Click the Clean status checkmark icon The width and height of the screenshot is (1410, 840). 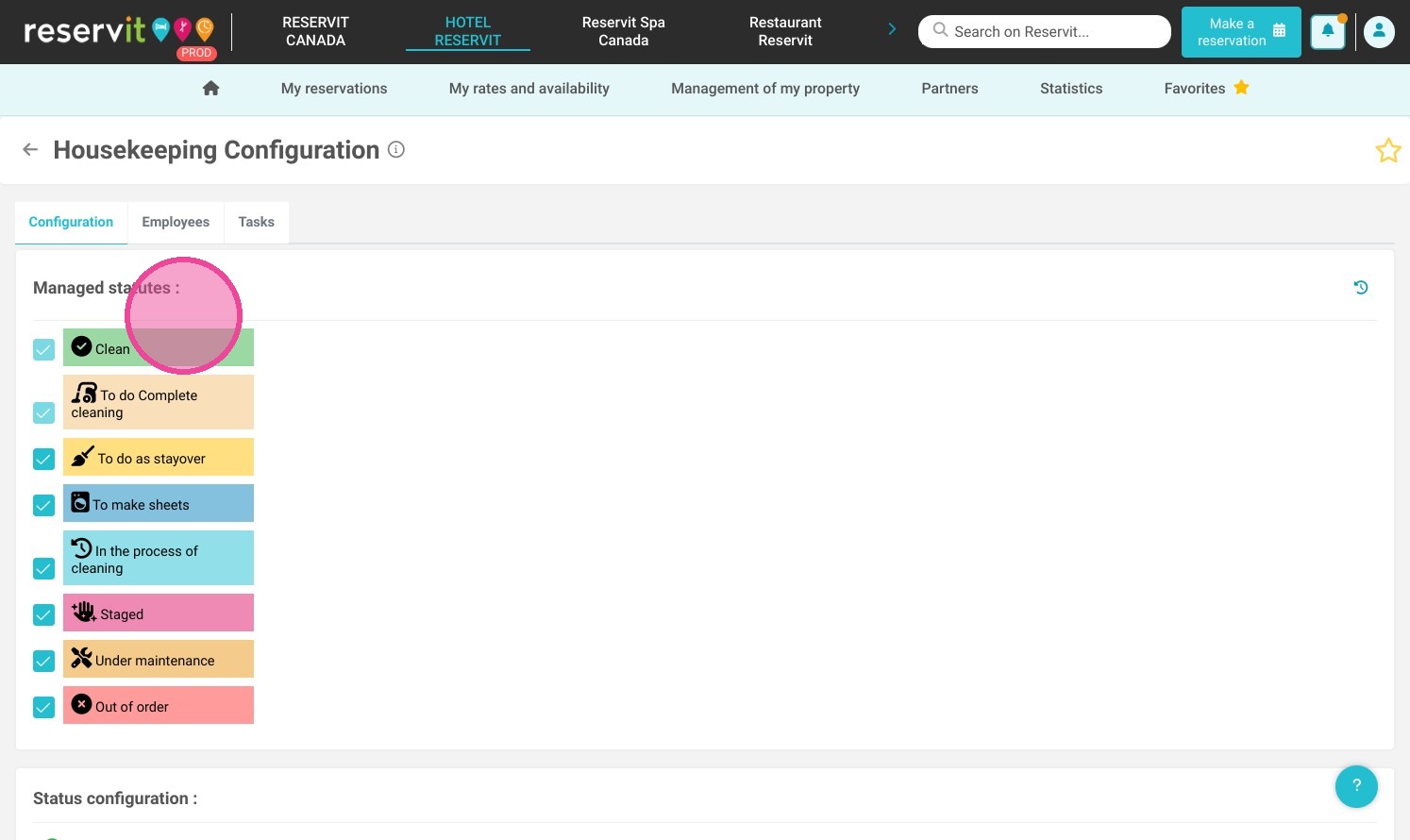81,346
